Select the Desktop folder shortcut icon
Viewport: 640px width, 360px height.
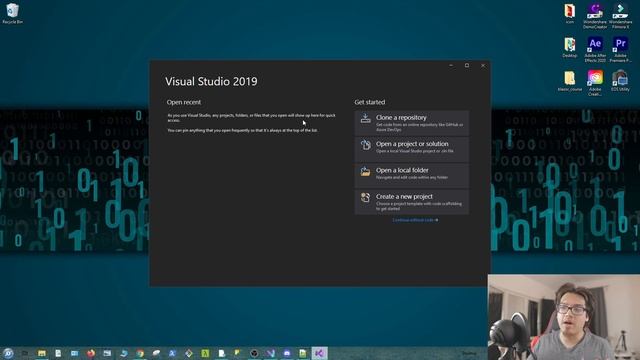[x=570, y=47]
